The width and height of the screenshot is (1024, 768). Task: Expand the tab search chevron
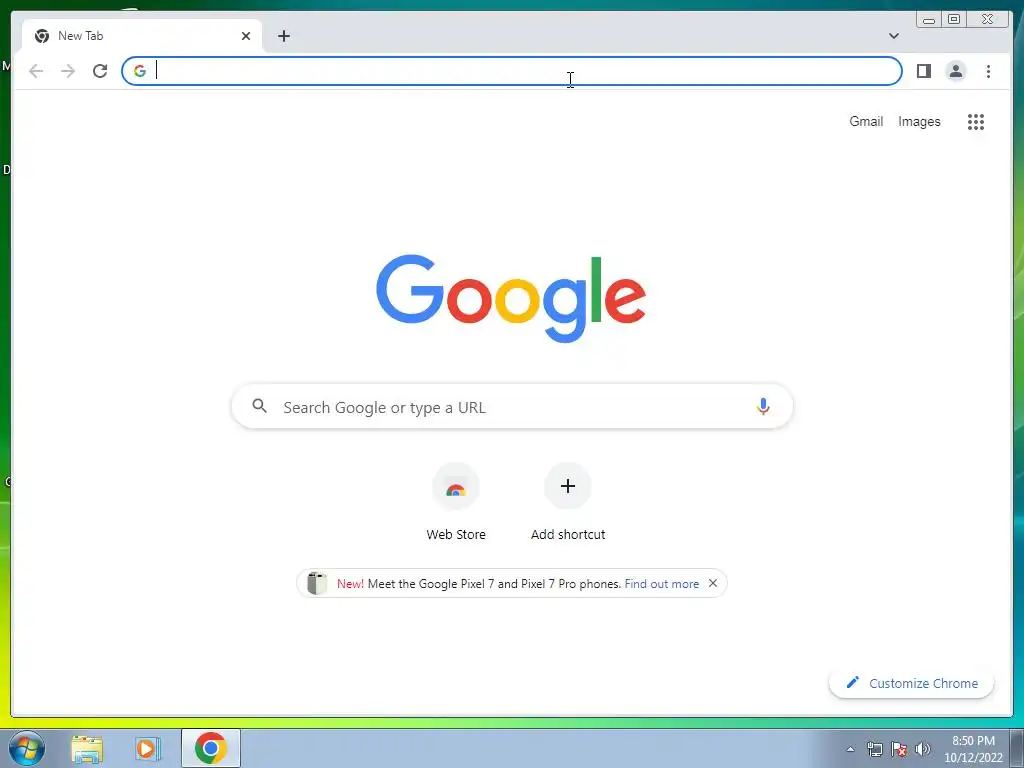[x=894, y=36]
